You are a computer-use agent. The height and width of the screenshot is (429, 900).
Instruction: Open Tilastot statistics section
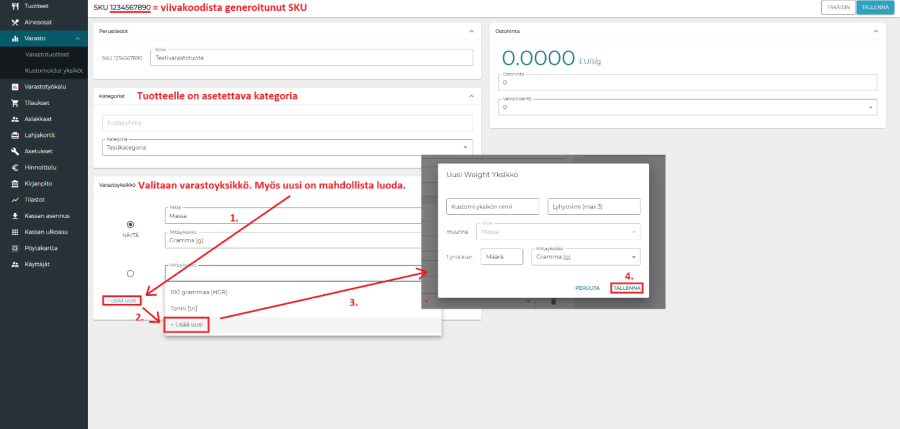tap(35, 200)
